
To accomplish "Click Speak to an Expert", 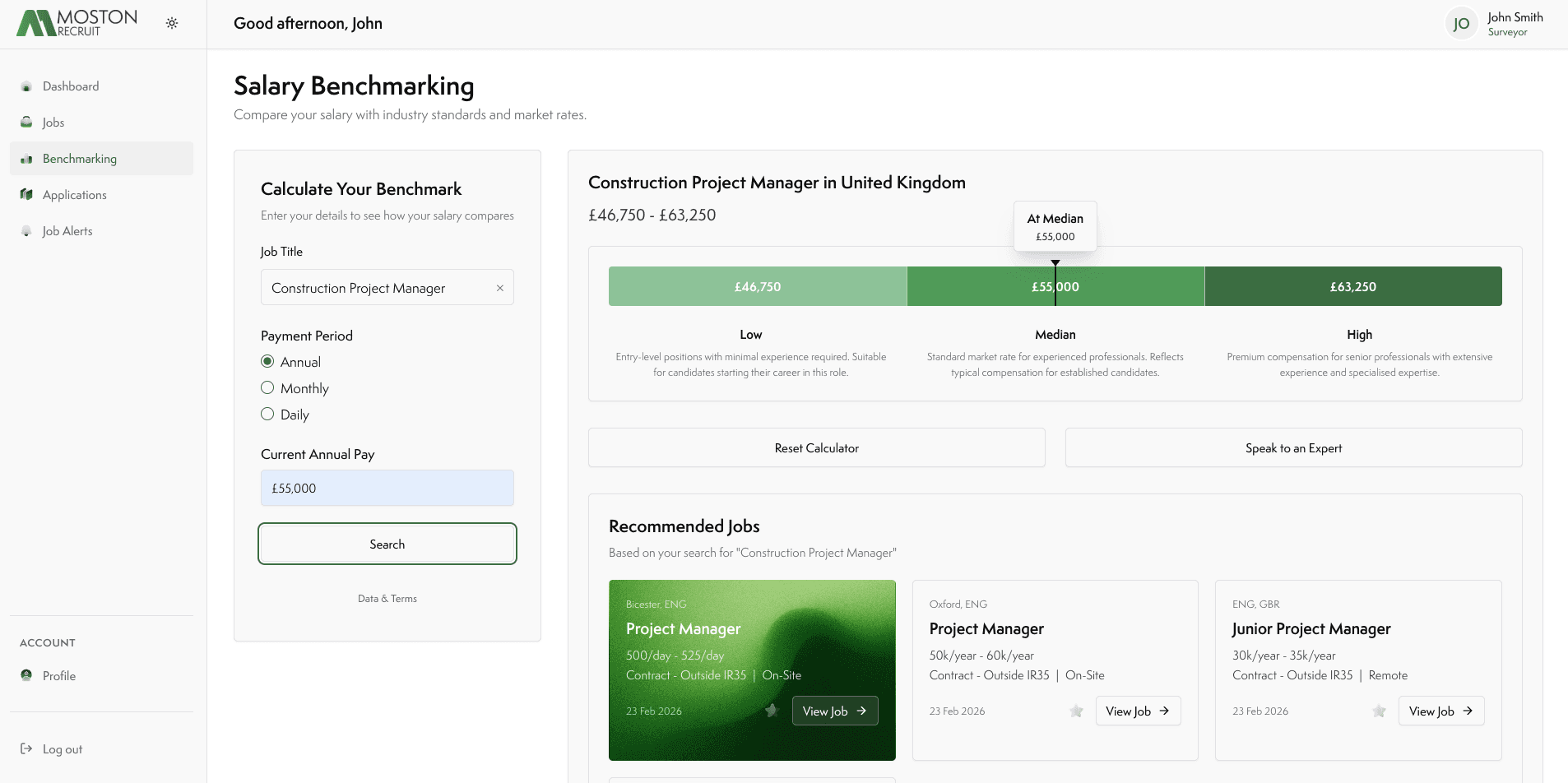I will [x=1293, y=448].
